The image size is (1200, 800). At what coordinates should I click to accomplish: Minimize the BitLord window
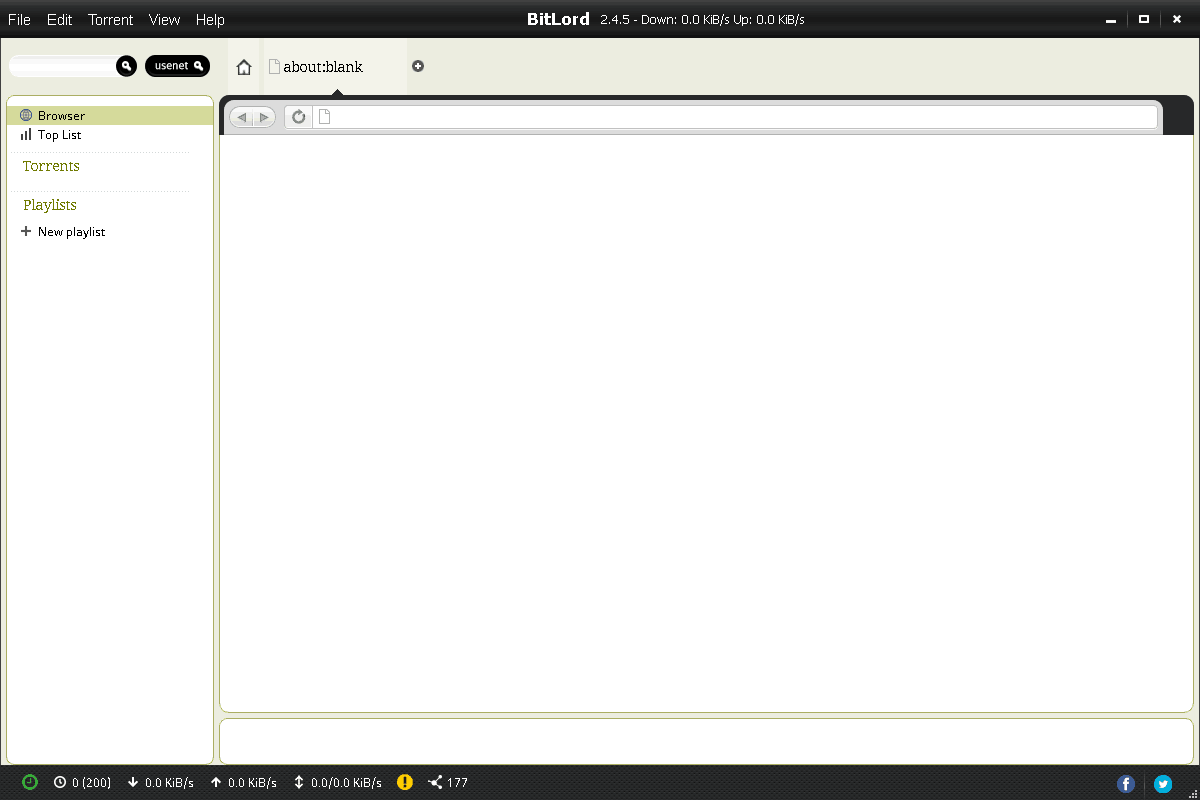coord(1111,20)
